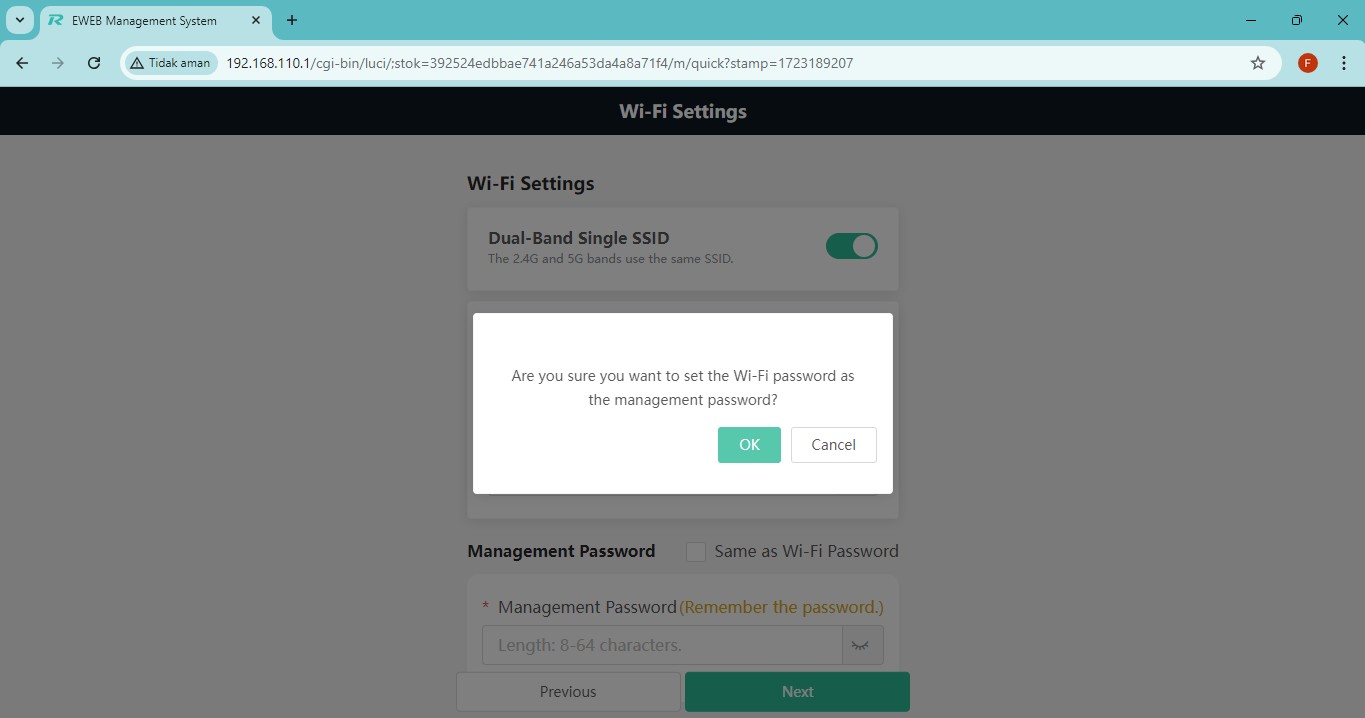
Task: Open the profile avatar F icon
Action: click(1308, 63)
